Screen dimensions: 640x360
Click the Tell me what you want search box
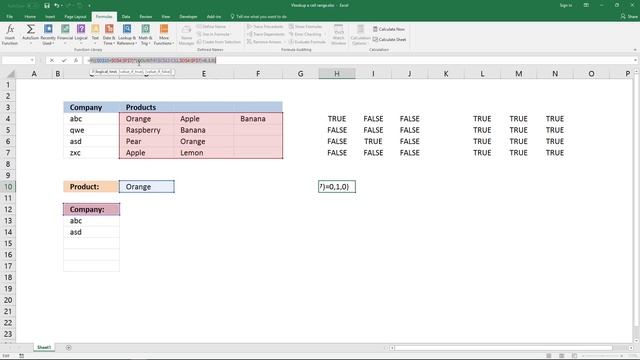[x=259, y=17]
